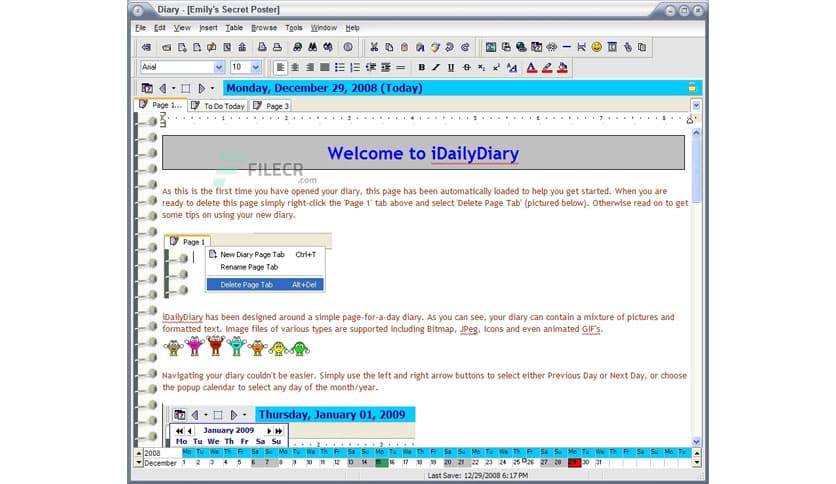This screenshot has height=484, width=836.
Task: Apply superscript formatting
Action: [496, 68]
